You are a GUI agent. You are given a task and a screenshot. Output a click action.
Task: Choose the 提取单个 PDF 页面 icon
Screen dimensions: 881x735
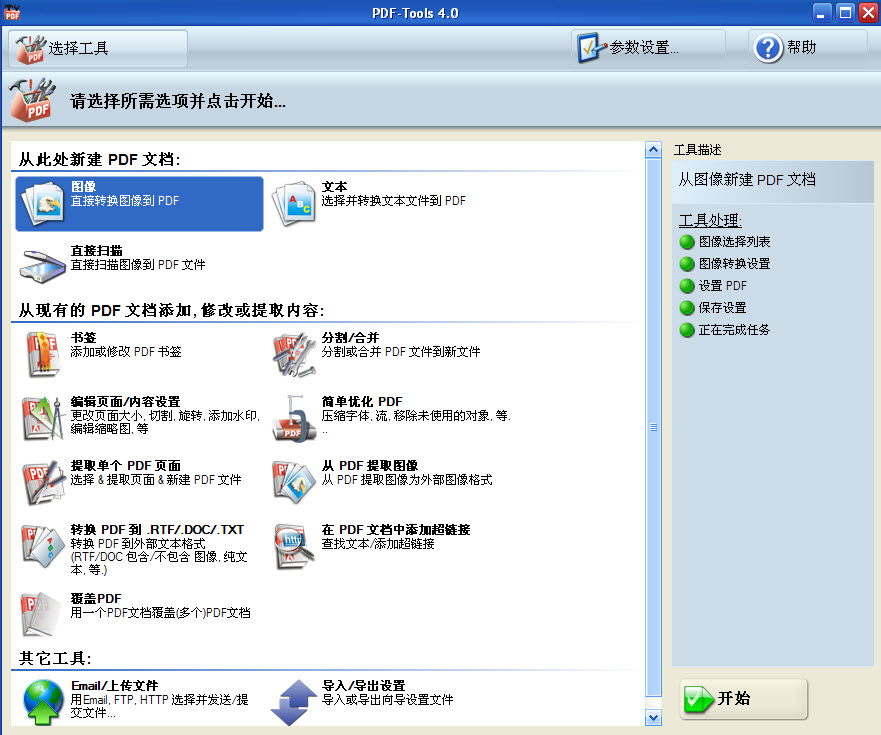coord(43,482)
